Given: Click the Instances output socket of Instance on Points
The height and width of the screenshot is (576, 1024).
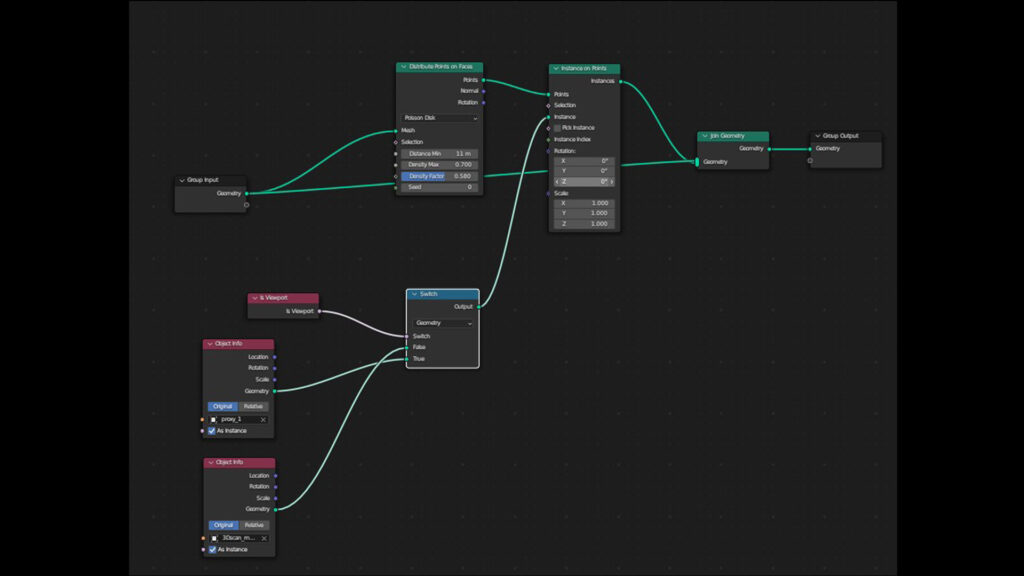Looking at the screenshot, I should click(x=622, y=80).
